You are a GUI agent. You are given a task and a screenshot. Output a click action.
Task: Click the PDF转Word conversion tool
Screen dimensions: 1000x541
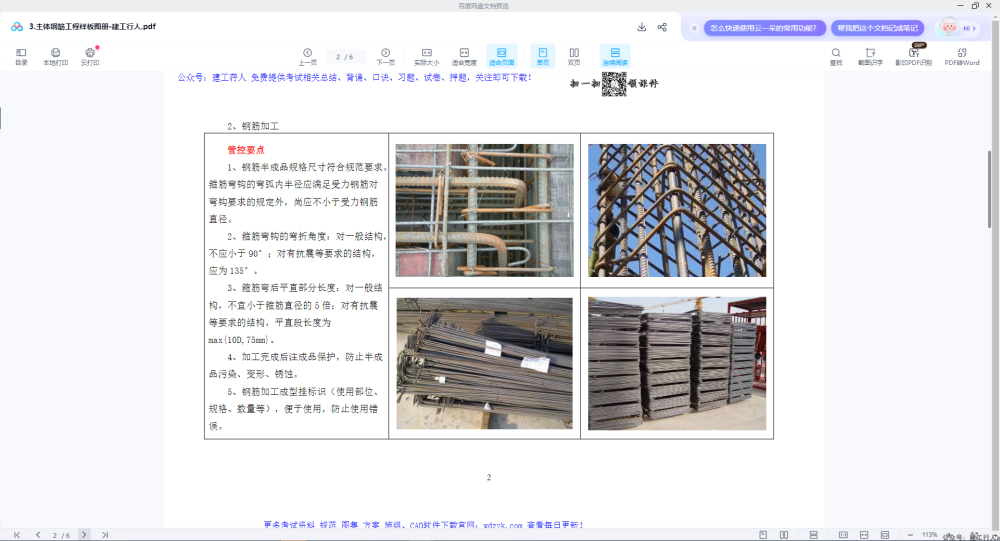pos(962,56)
